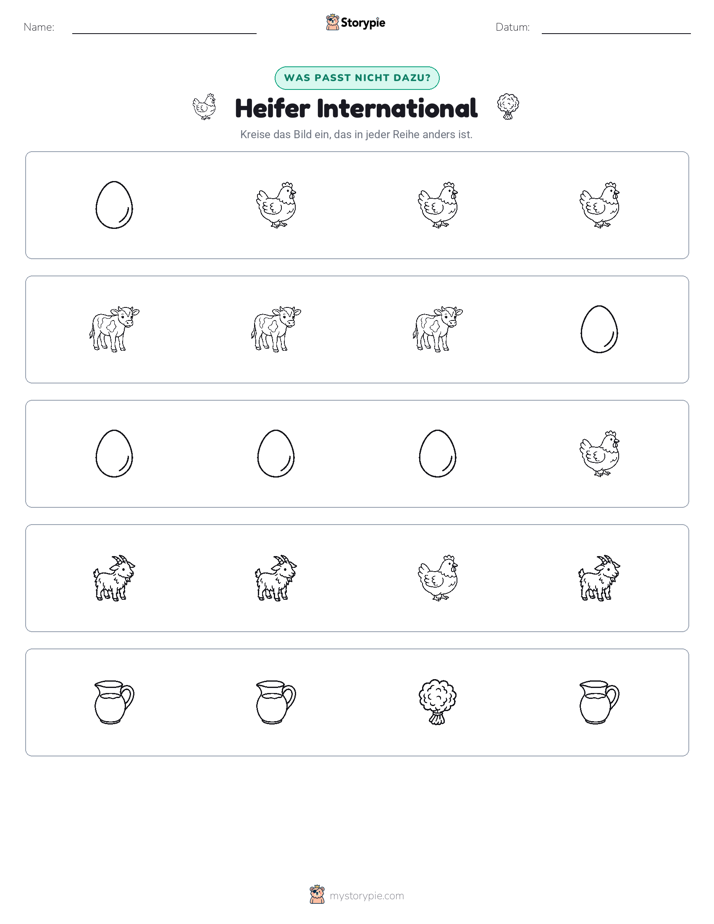Click the first cow in row two
This screenshot has height=924, width=714.
point(114,329)
